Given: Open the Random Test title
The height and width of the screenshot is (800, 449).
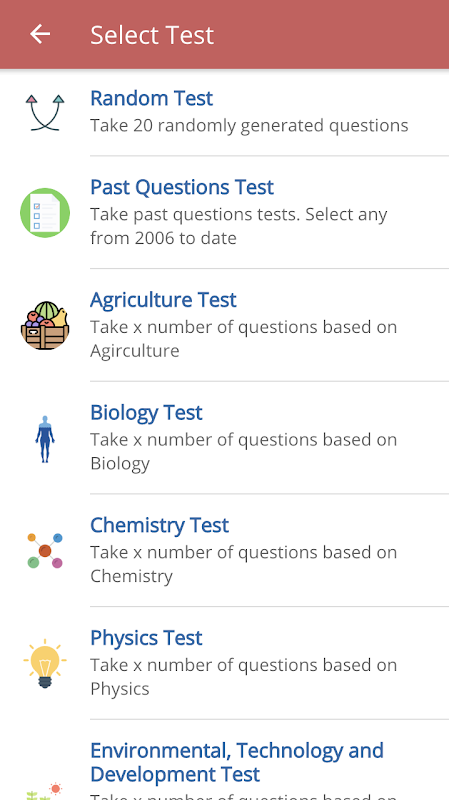Looking at the screenshot, I should click(152, 98).
